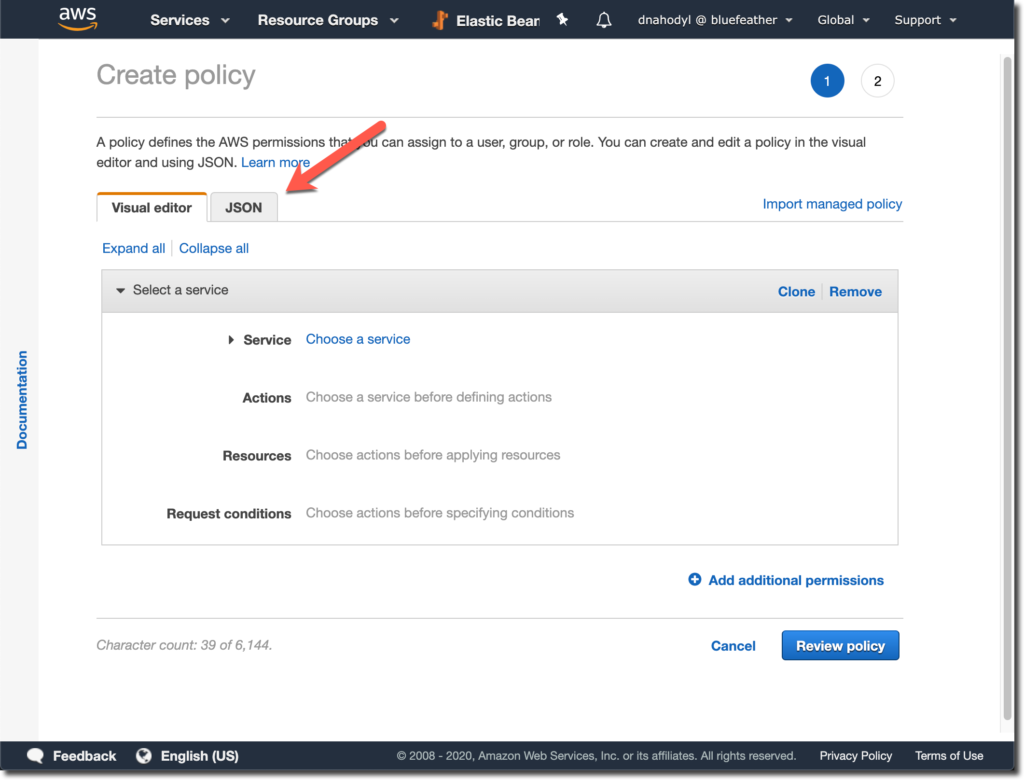Click the Review policy button
Screen dimensions: 1024x780
840,646
